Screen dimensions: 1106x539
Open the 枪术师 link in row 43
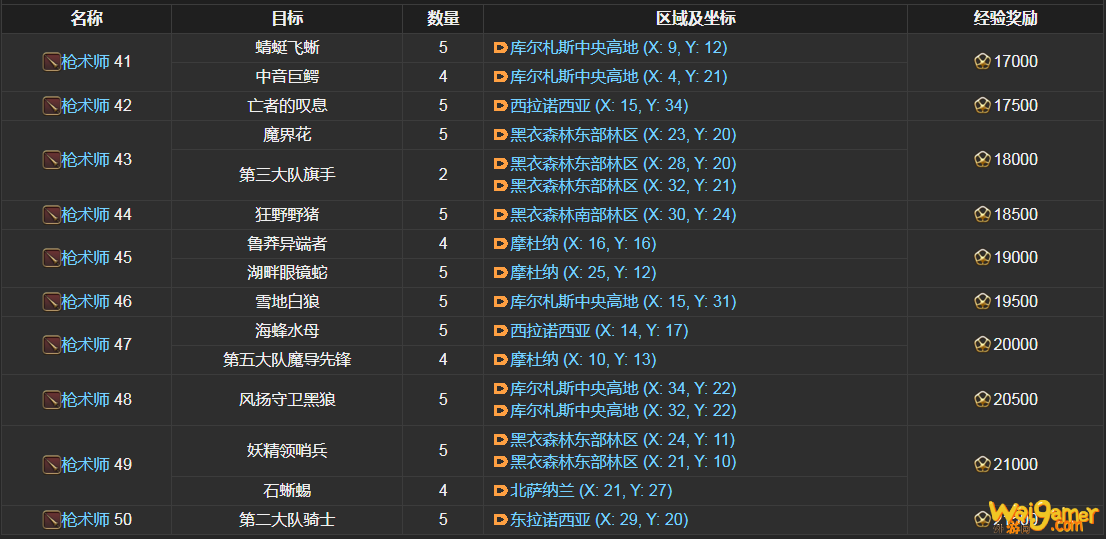[85, 160]
